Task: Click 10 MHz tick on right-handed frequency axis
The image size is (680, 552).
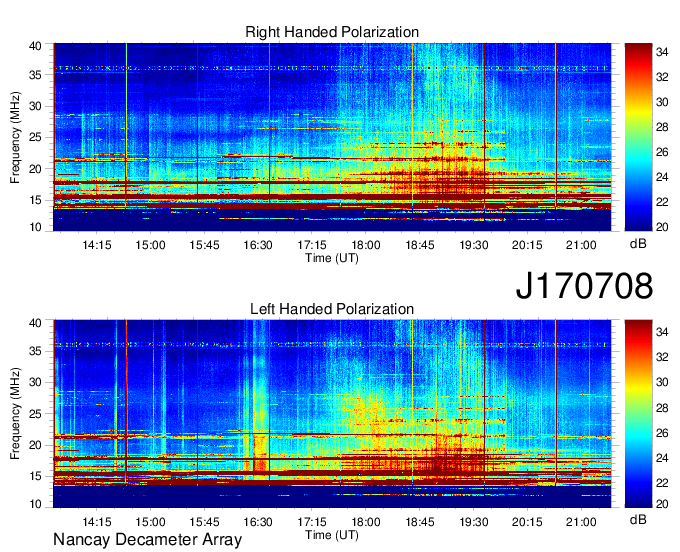Action: pos(35,227)
